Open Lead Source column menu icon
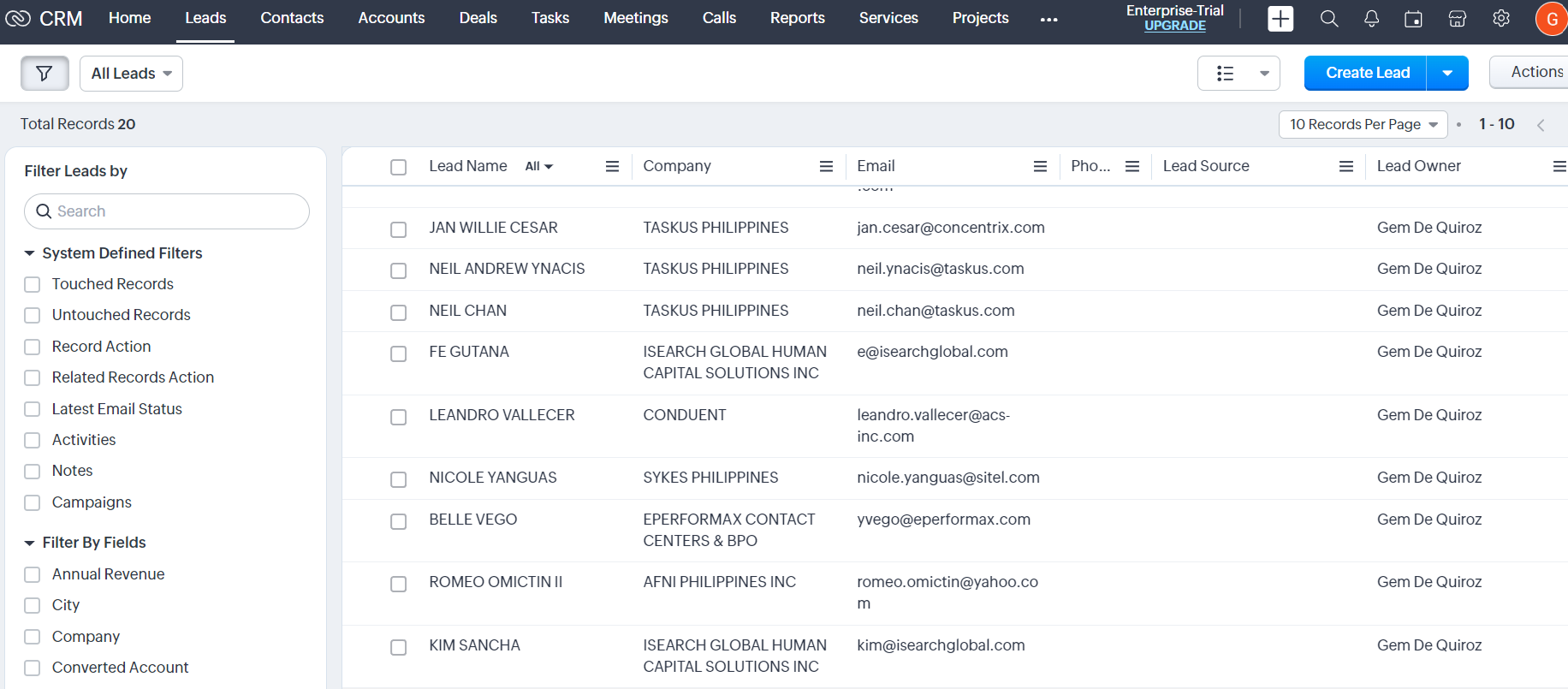 point(1346,166)
